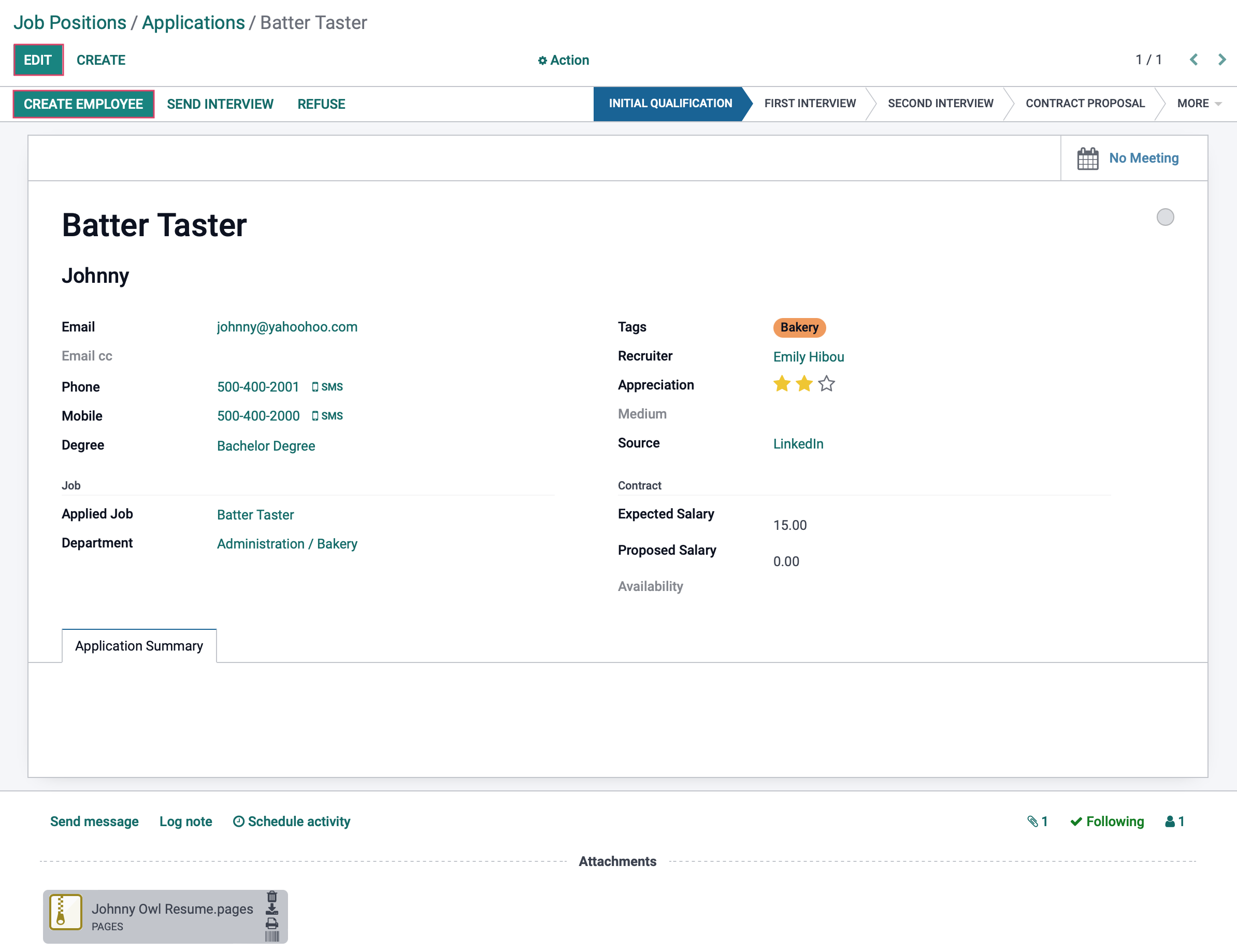Click the CREATE EMPLOYEE button
The width and height of the screenshot is (1237, 952).
pos(83,104)
